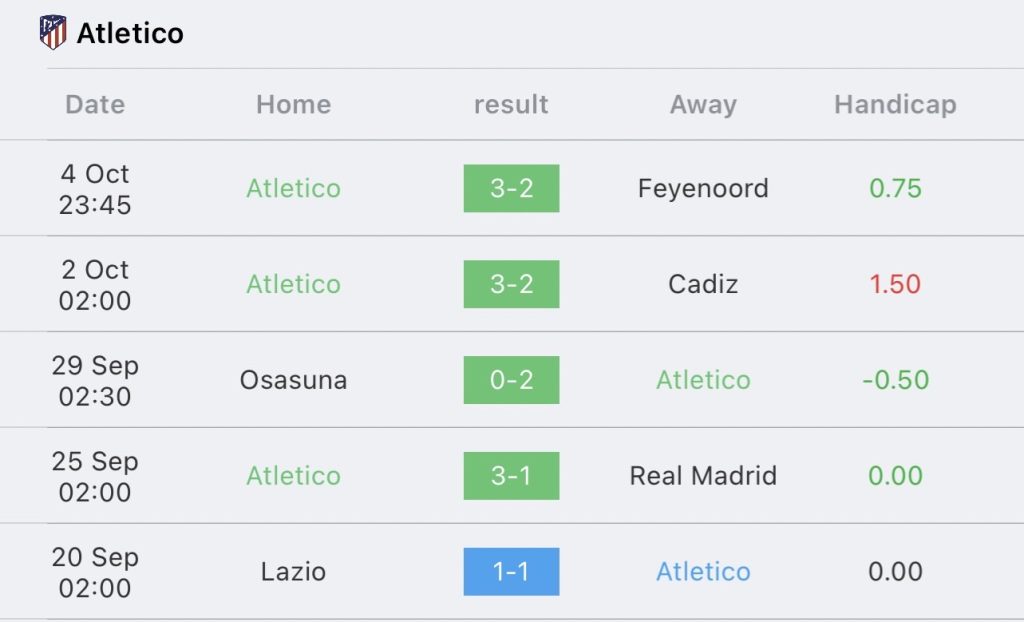Image resolution: width=1024 pixels, height=622 pixels.
Task: Open the Atletico team title
Action: pyautogui.click(x=130, y=33)
